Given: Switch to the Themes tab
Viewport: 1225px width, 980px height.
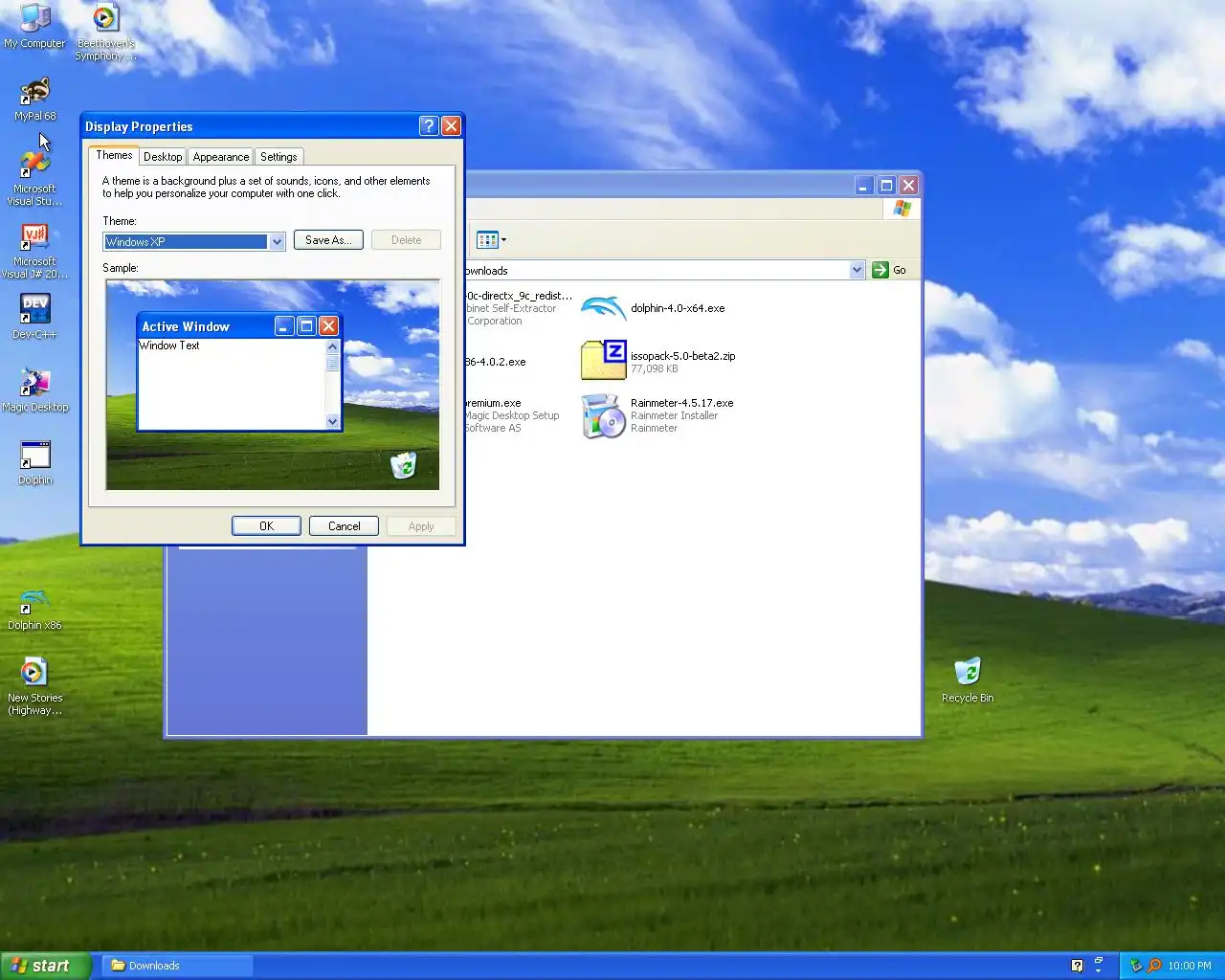Looking at the screenshot, I should tap(114, 155).
